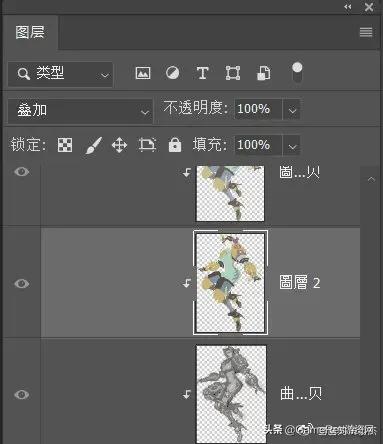
Task: Click clipping mask arrow on bottom layer
Action: click(x=187, y=394)
